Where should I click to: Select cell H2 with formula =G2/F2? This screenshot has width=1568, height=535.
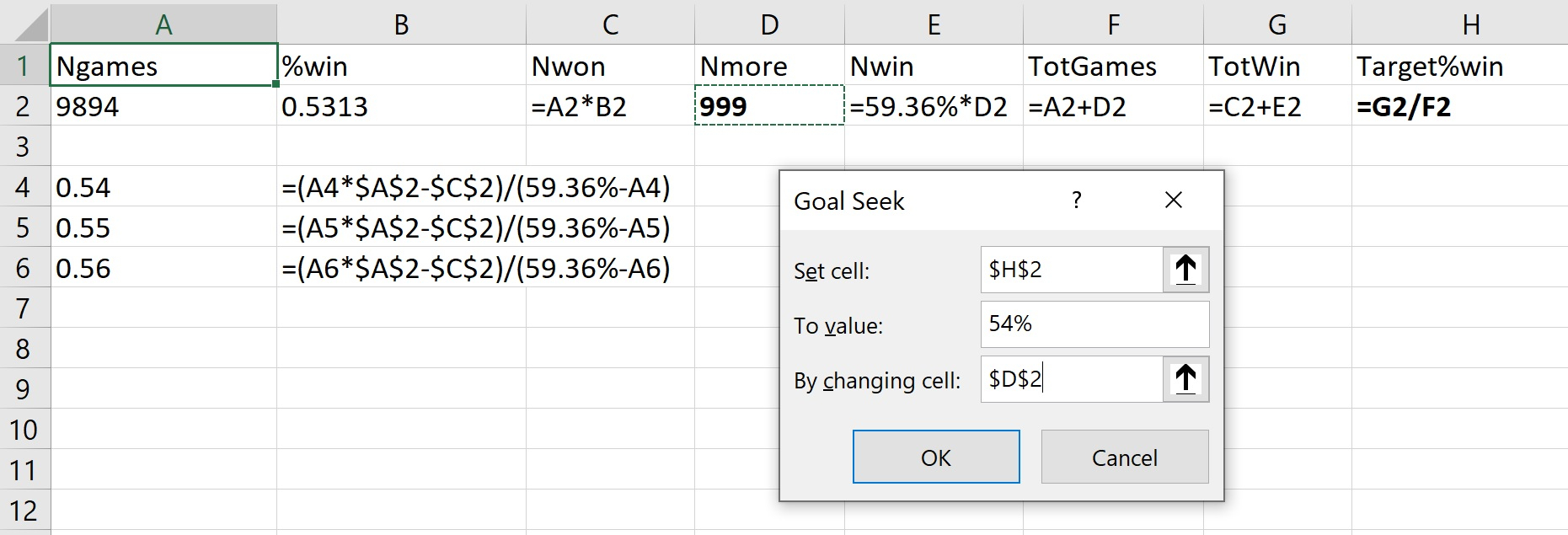click(1458, 106)
